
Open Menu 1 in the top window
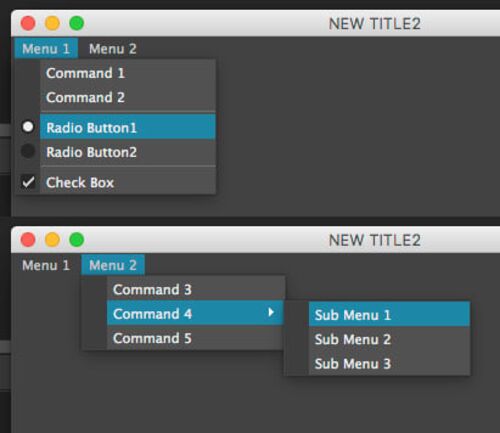[x=46, y=49]
